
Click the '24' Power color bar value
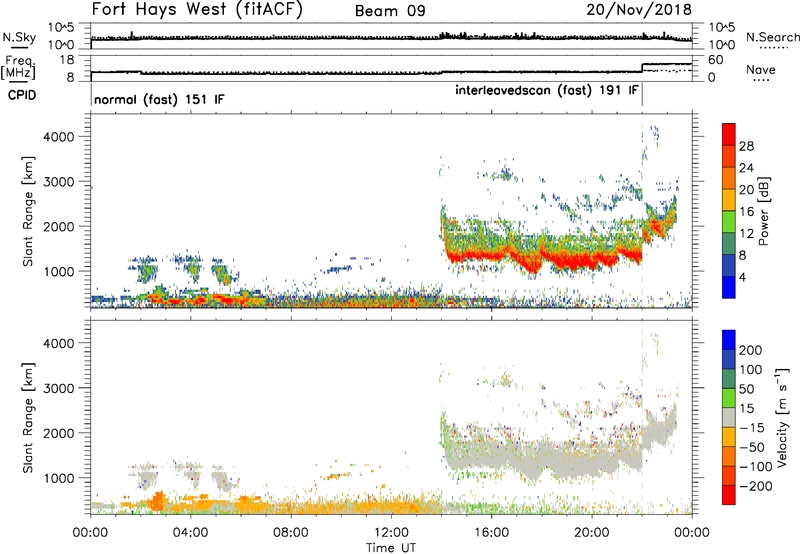(x=746, y=168)
